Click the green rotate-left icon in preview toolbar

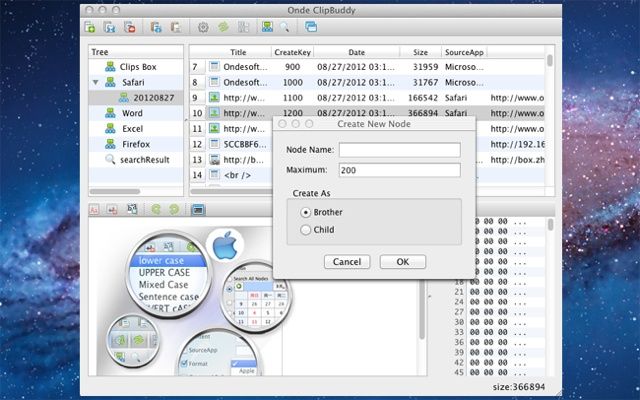[x=154, y=210]
